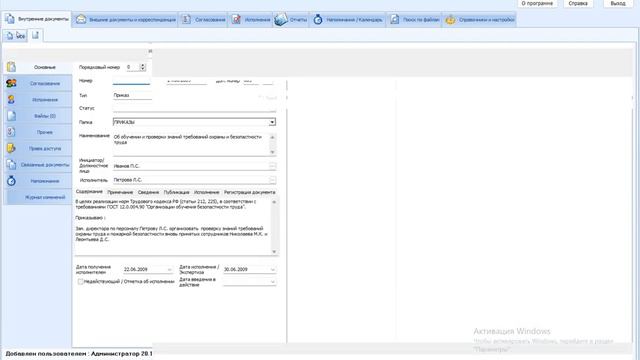Open the top Исполнение section icon
Viewport: 640px width, 360px height.
(x=236, y=19)
